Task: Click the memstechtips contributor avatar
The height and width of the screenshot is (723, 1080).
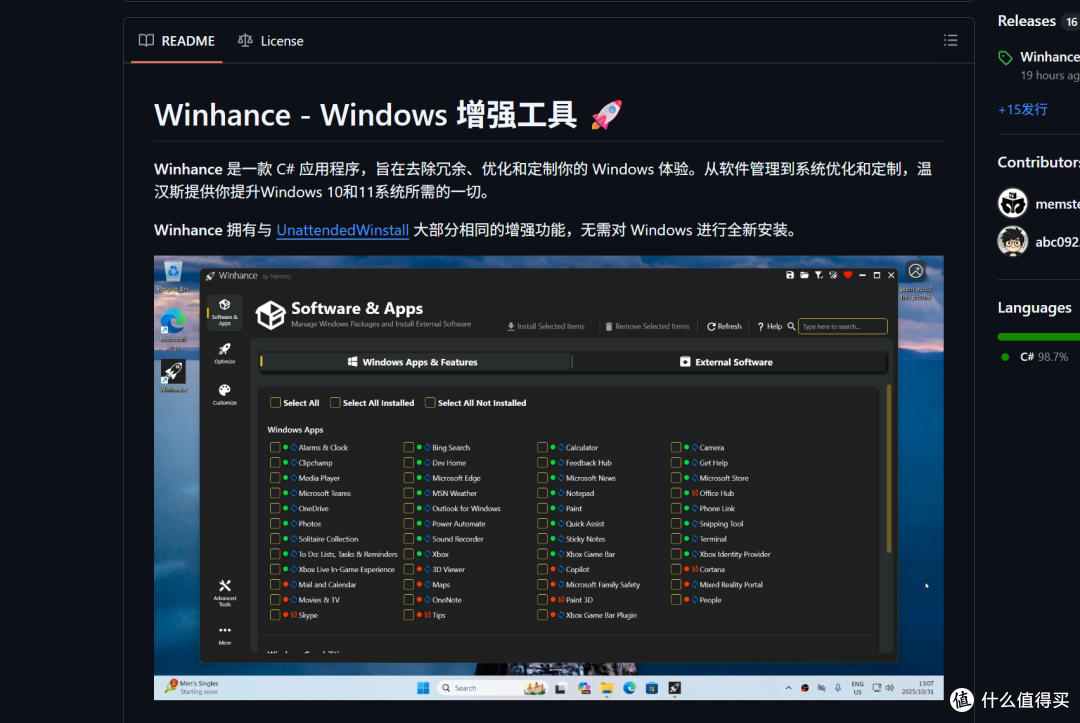Action: pyautogui.click(x=1012, y=203)
